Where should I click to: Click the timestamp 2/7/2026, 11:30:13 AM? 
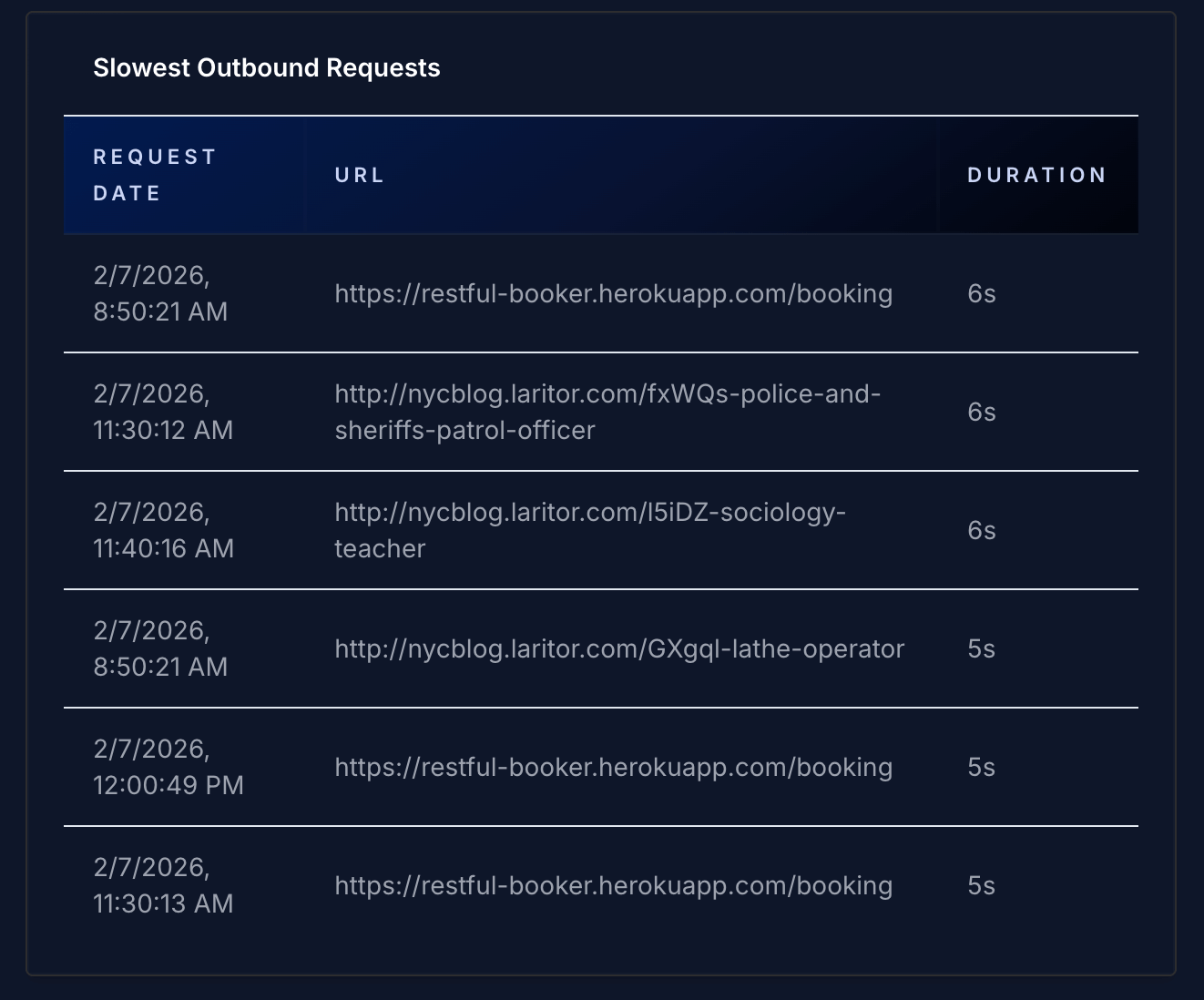(x=163, y=884)
